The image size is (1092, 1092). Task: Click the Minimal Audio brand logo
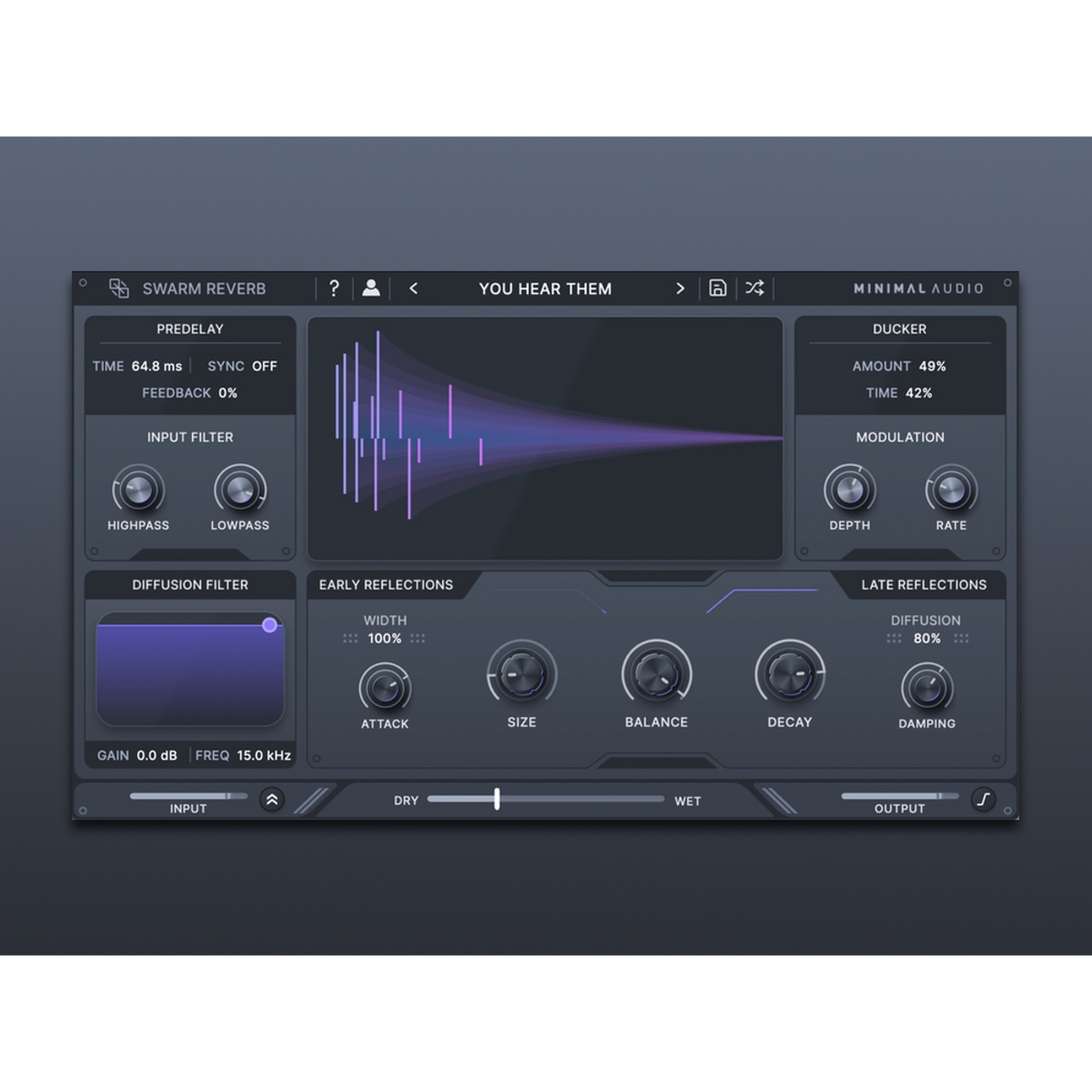point(918,288)
